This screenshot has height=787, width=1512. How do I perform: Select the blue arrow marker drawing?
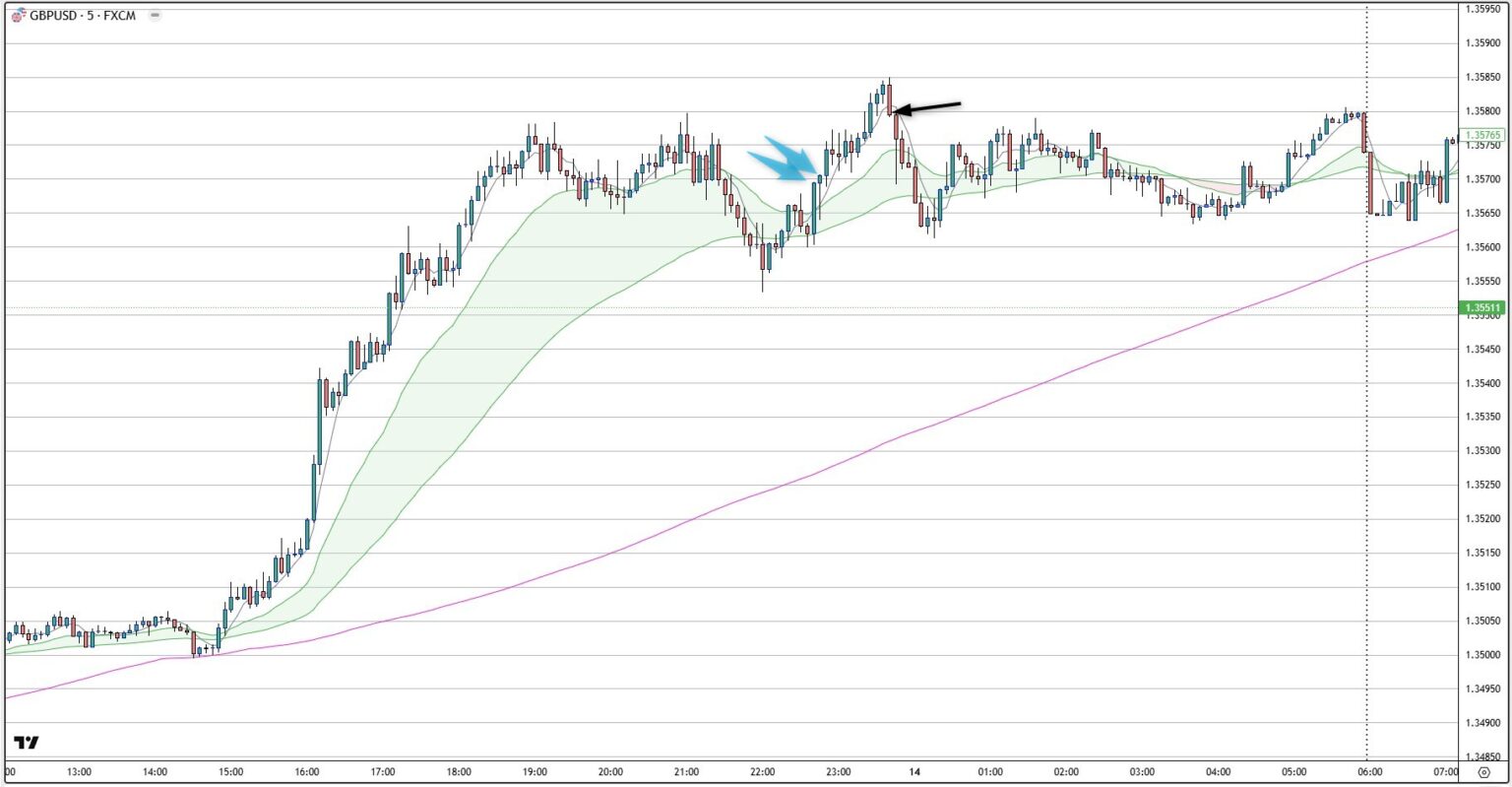coord(785,160)
